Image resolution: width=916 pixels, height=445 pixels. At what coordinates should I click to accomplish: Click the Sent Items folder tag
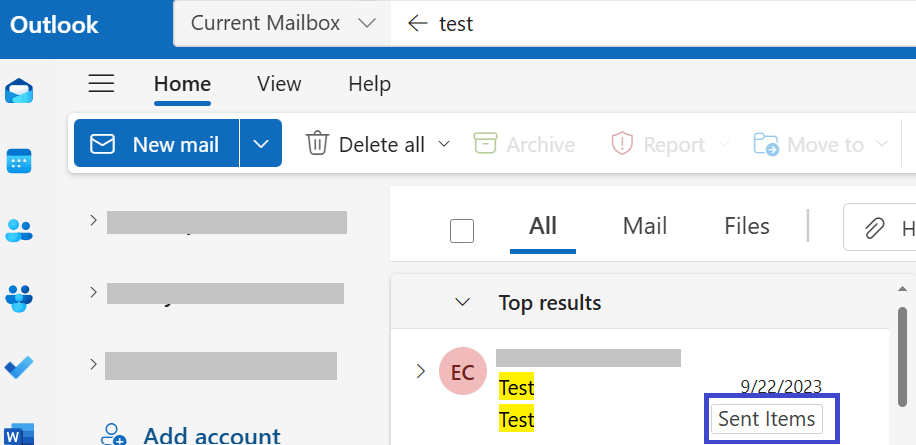click(x=766, y=419)
